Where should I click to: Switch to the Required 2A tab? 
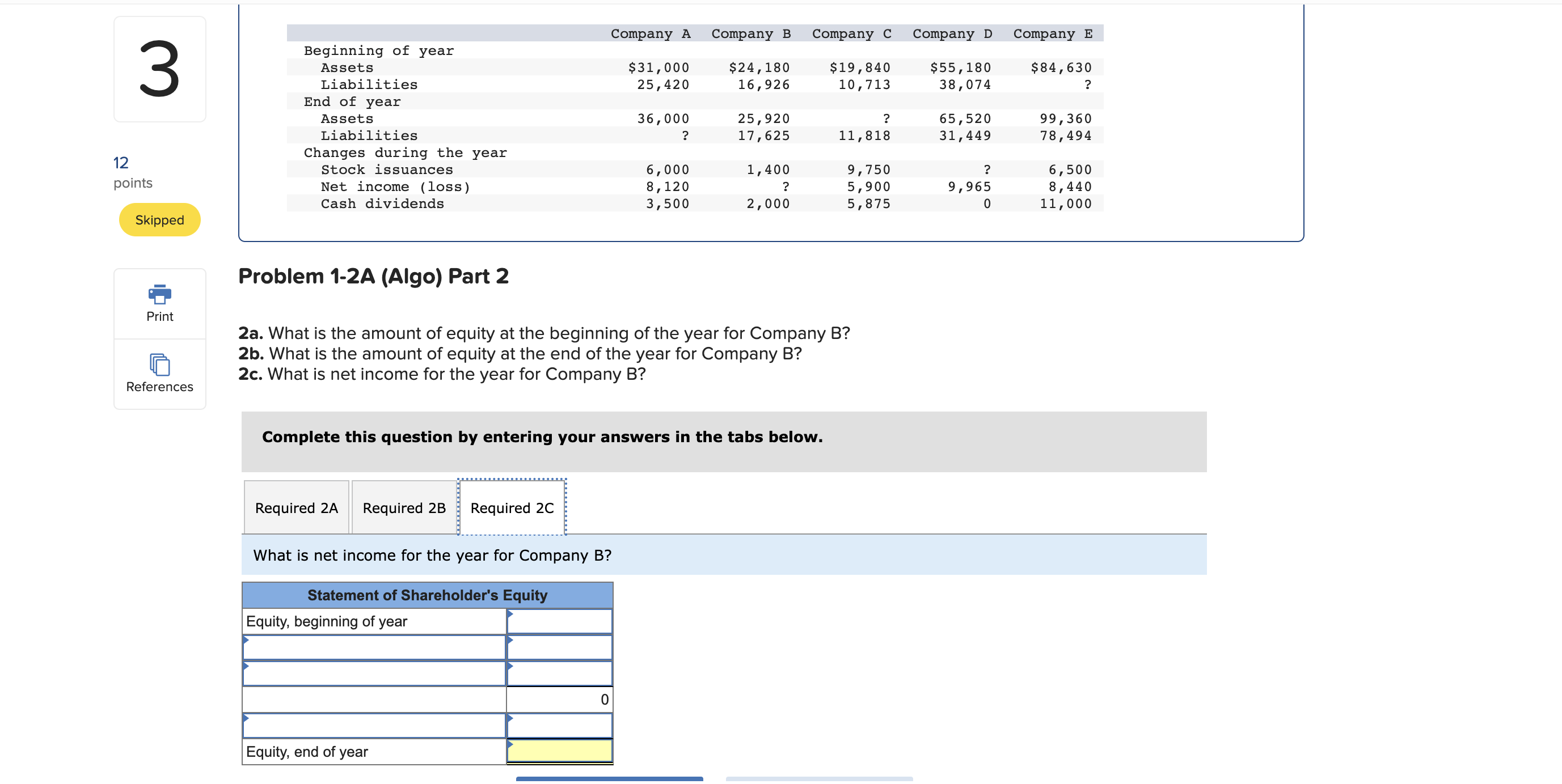[296, 508]
